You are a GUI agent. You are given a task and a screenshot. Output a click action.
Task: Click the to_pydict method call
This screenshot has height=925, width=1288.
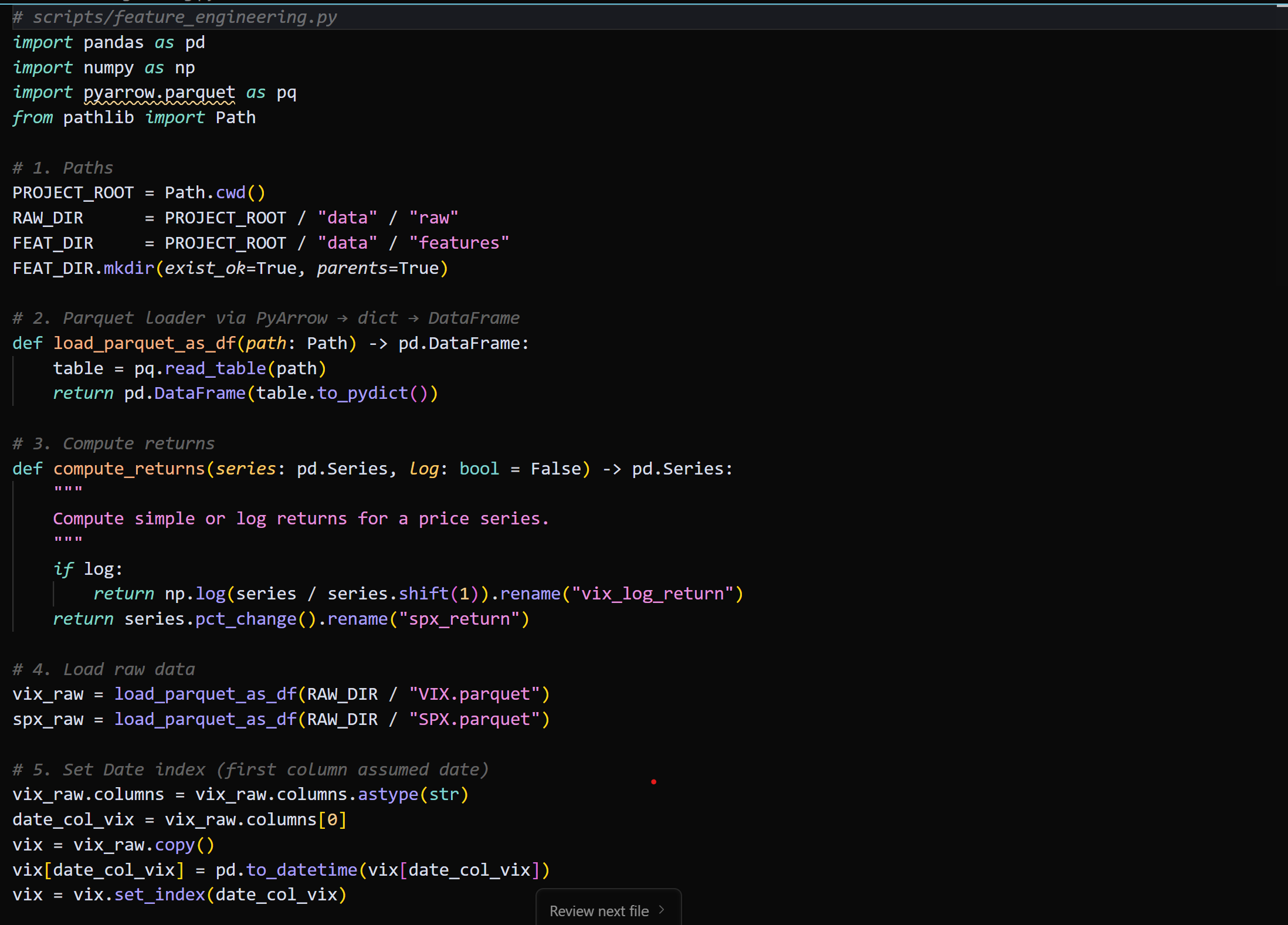[362, 393]
